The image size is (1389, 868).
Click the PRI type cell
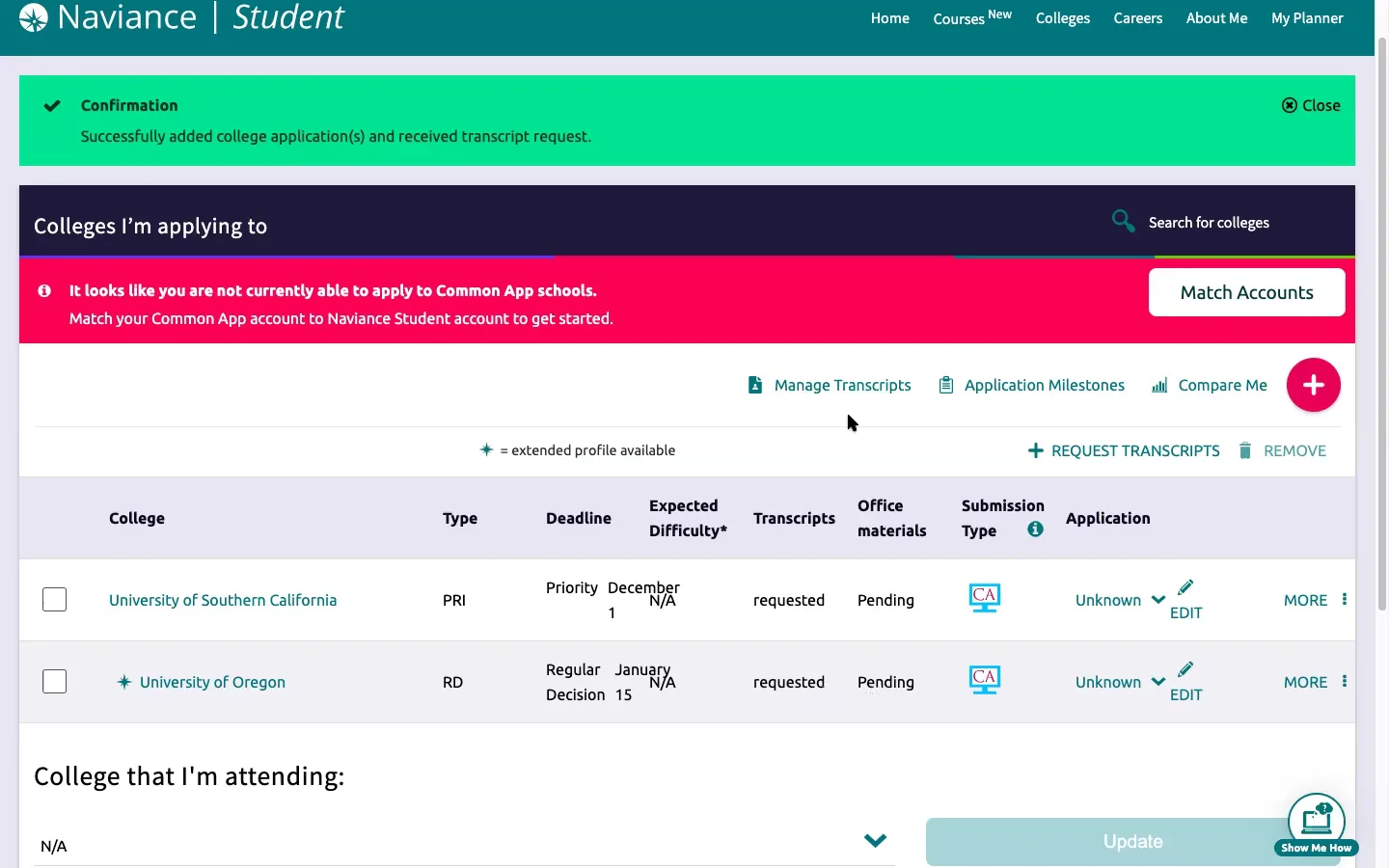[454, 600]
